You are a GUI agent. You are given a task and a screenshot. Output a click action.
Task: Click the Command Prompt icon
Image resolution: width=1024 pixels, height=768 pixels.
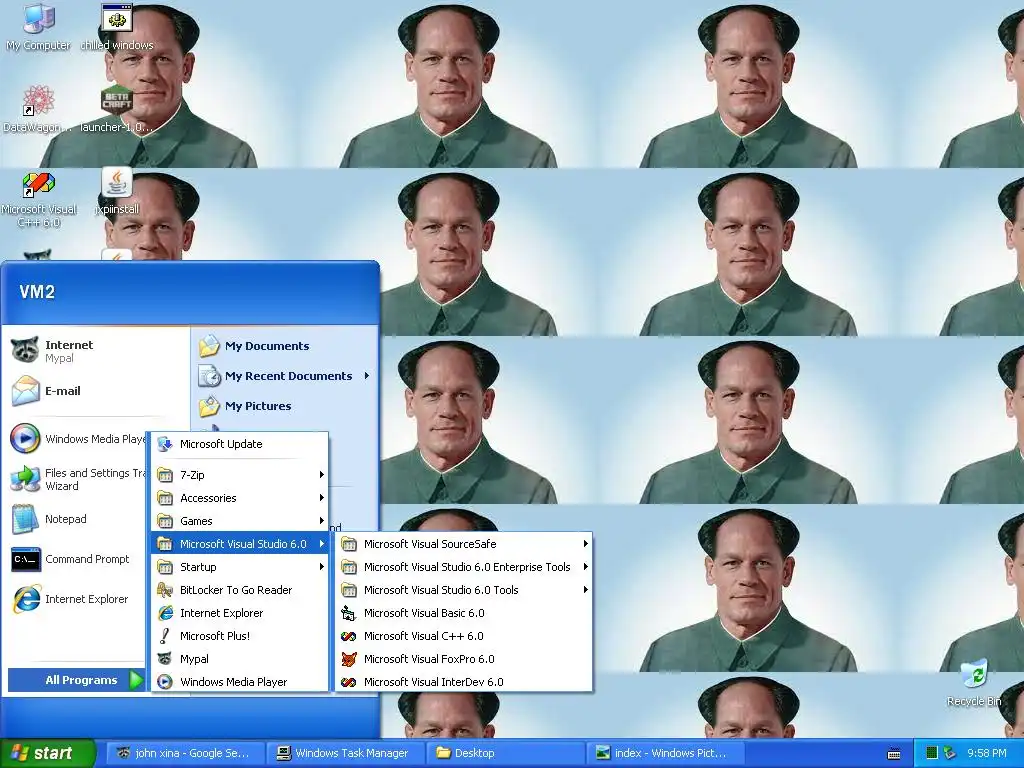pyautogui.click(x=25, y=559)
